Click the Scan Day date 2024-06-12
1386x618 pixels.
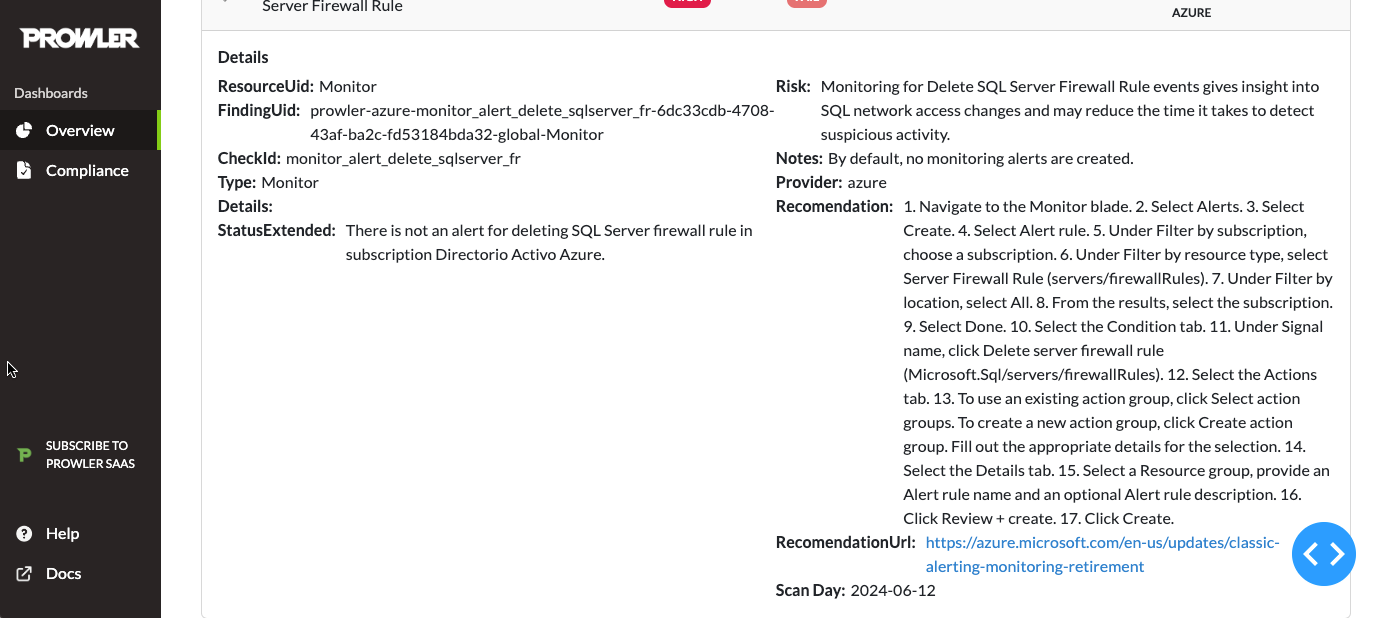(893, 590)
